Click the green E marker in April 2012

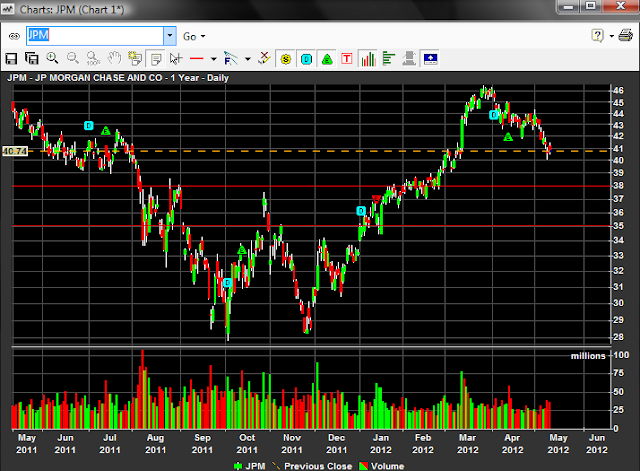[508, 137]
